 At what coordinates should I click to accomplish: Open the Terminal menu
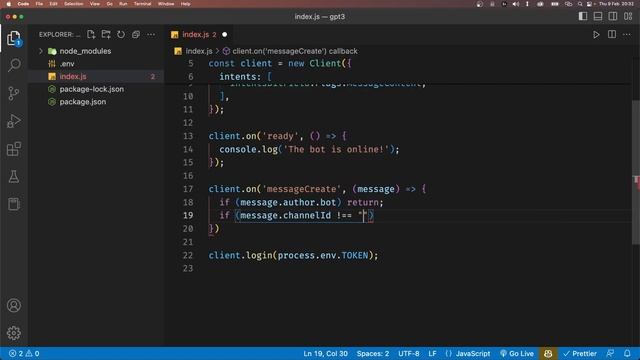pos(142,4)
